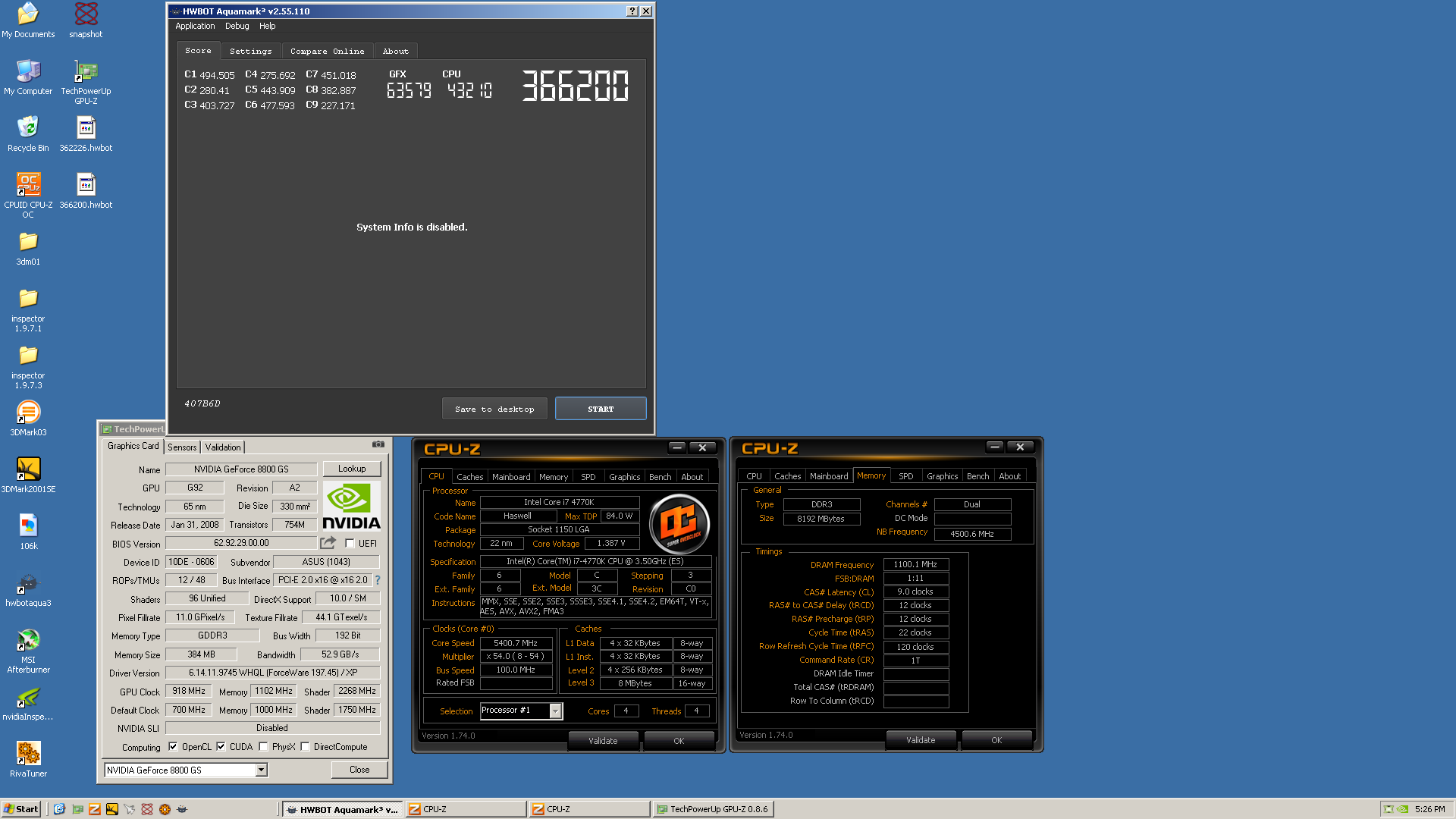The width and height of the screenshot is (1456, 819).
Task: Click the Windows Start button
Action: pyautogui.click(x=20, y=809)
